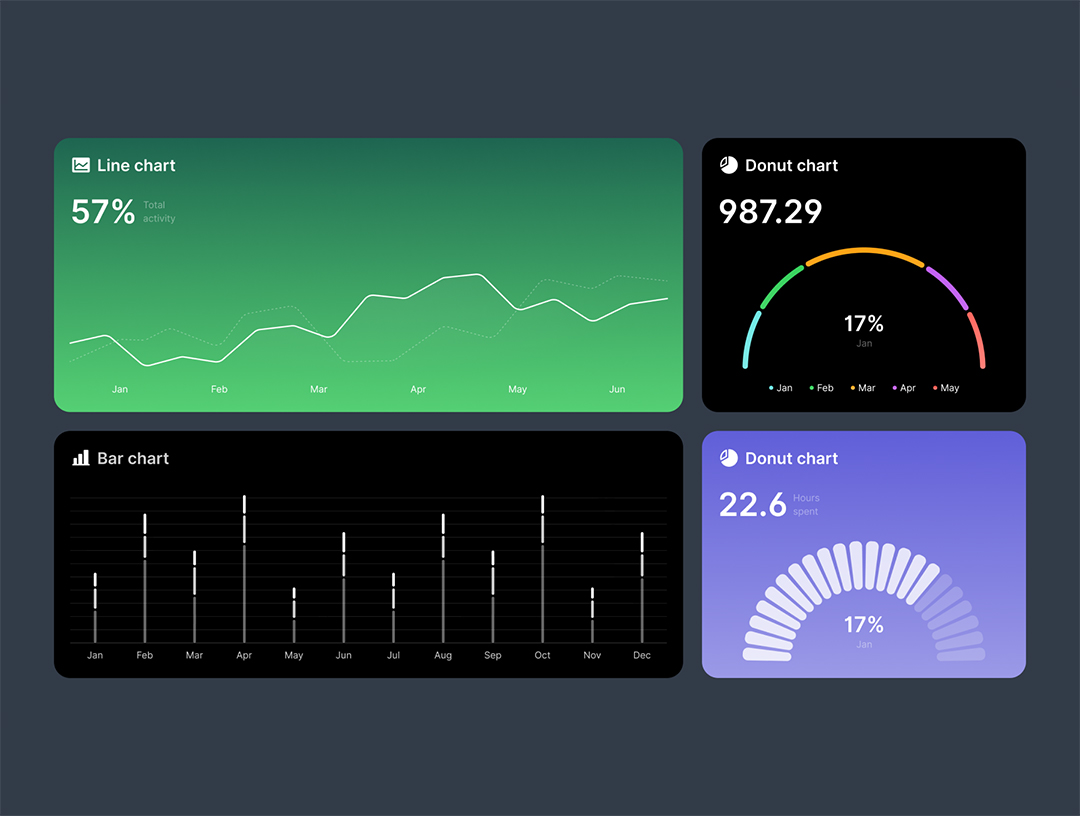The height and width of the screenshot is (816, 1080).
Task: Click the Nov bar in the bar chart
Action: click(x=592, y=615)
